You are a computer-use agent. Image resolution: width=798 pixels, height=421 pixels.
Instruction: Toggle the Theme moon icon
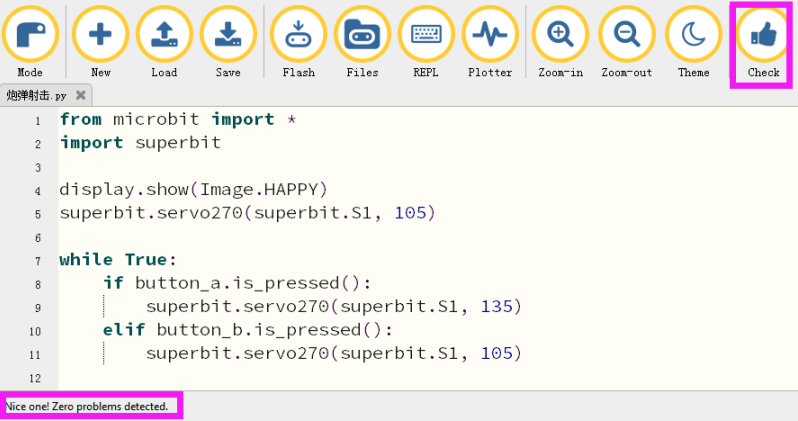point(693,35)
